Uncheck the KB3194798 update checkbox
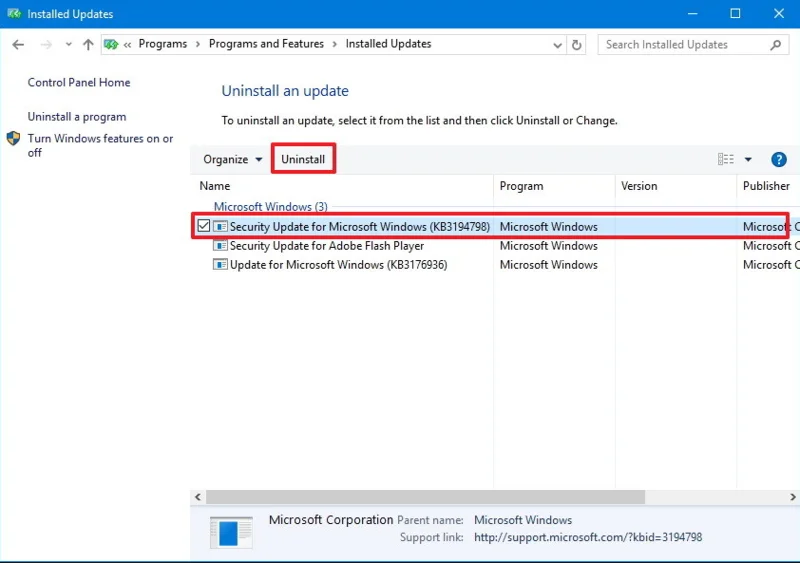800x563 pixels. coord(204,226)
